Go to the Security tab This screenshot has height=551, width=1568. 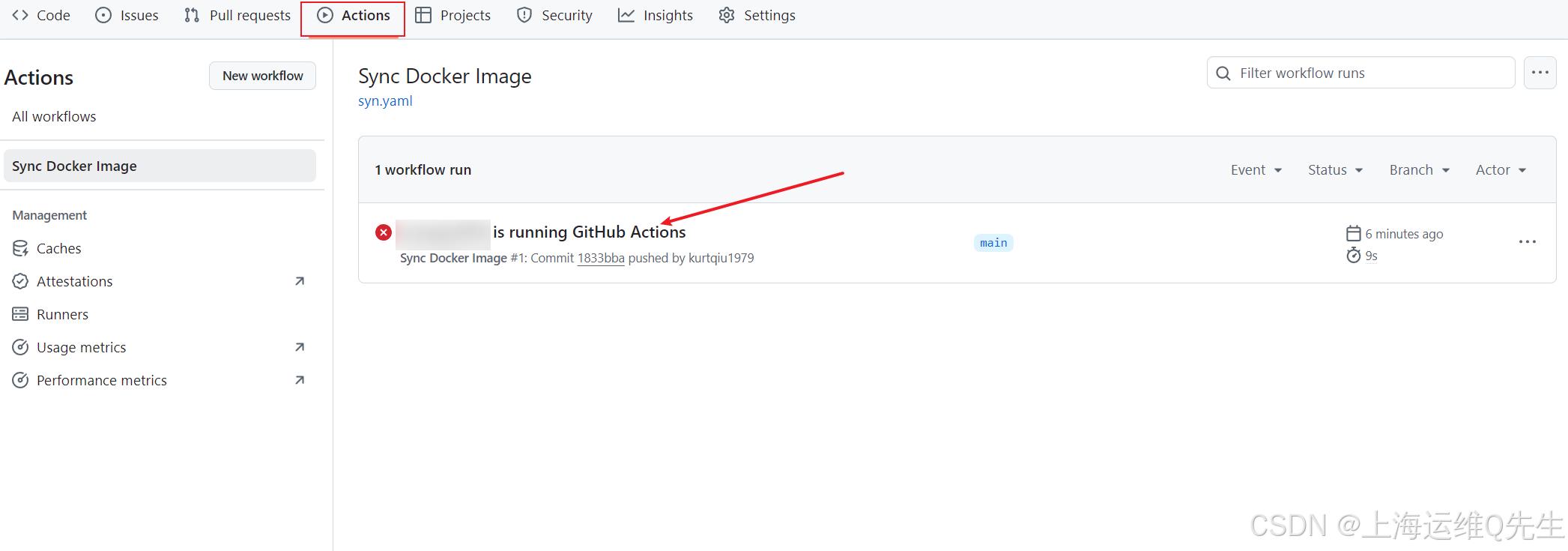click(x=555, y=15)
